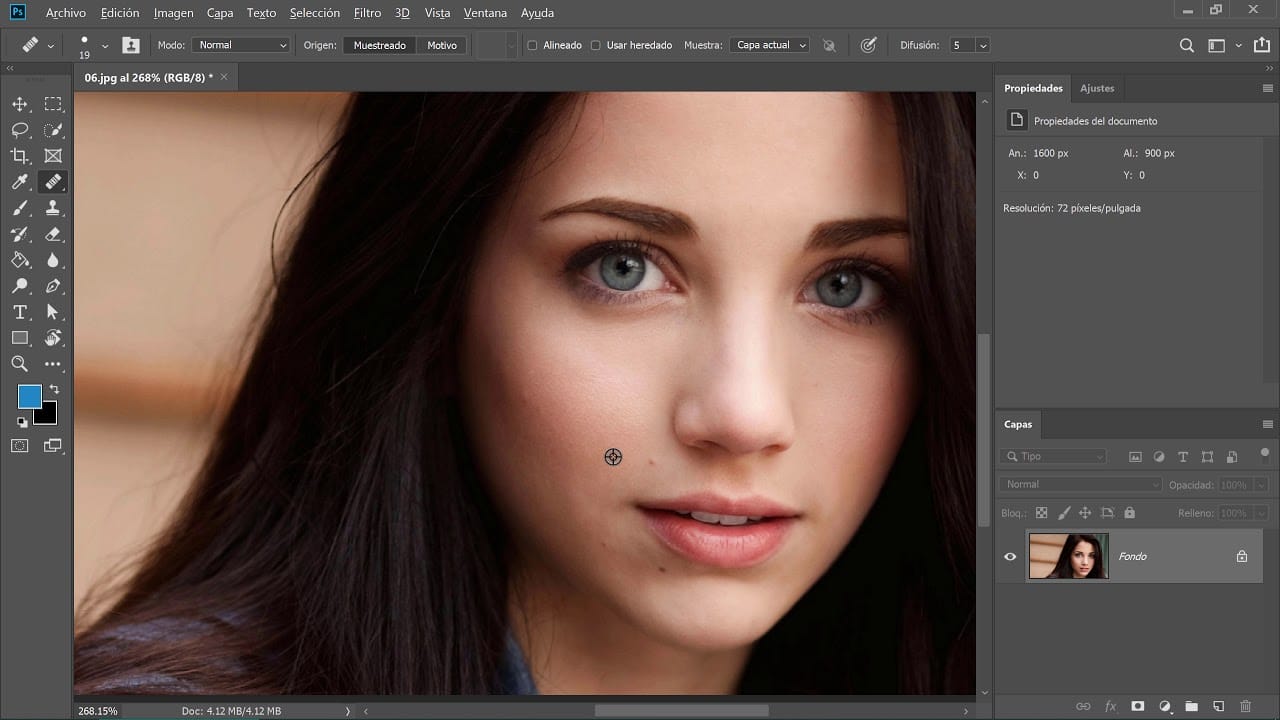This screenshot has height=720, width=1280.
Task: Select the Zoom tool
Action: coord(20,364)
